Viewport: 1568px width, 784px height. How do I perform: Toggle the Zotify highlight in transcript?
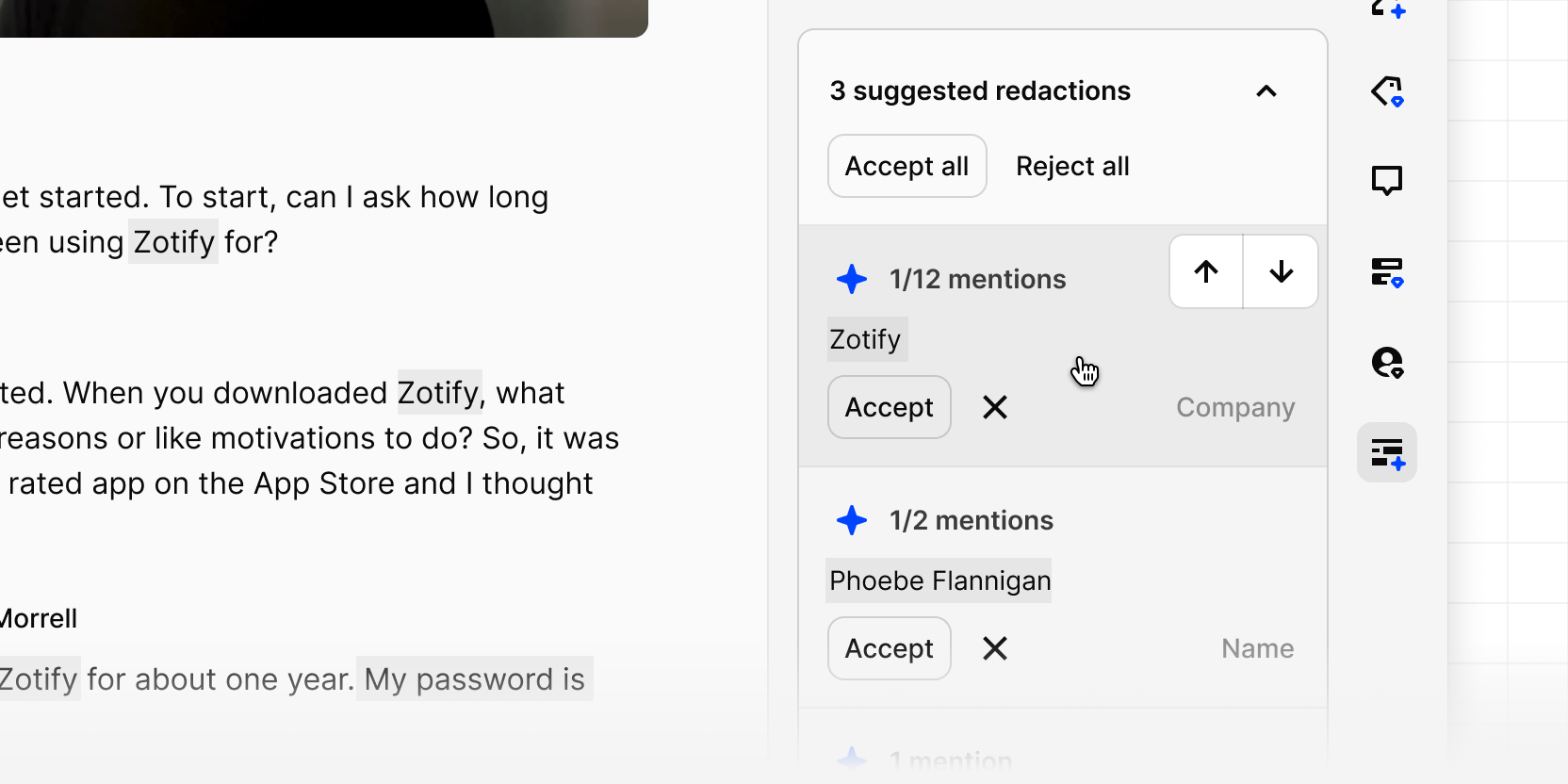[173, 242]
